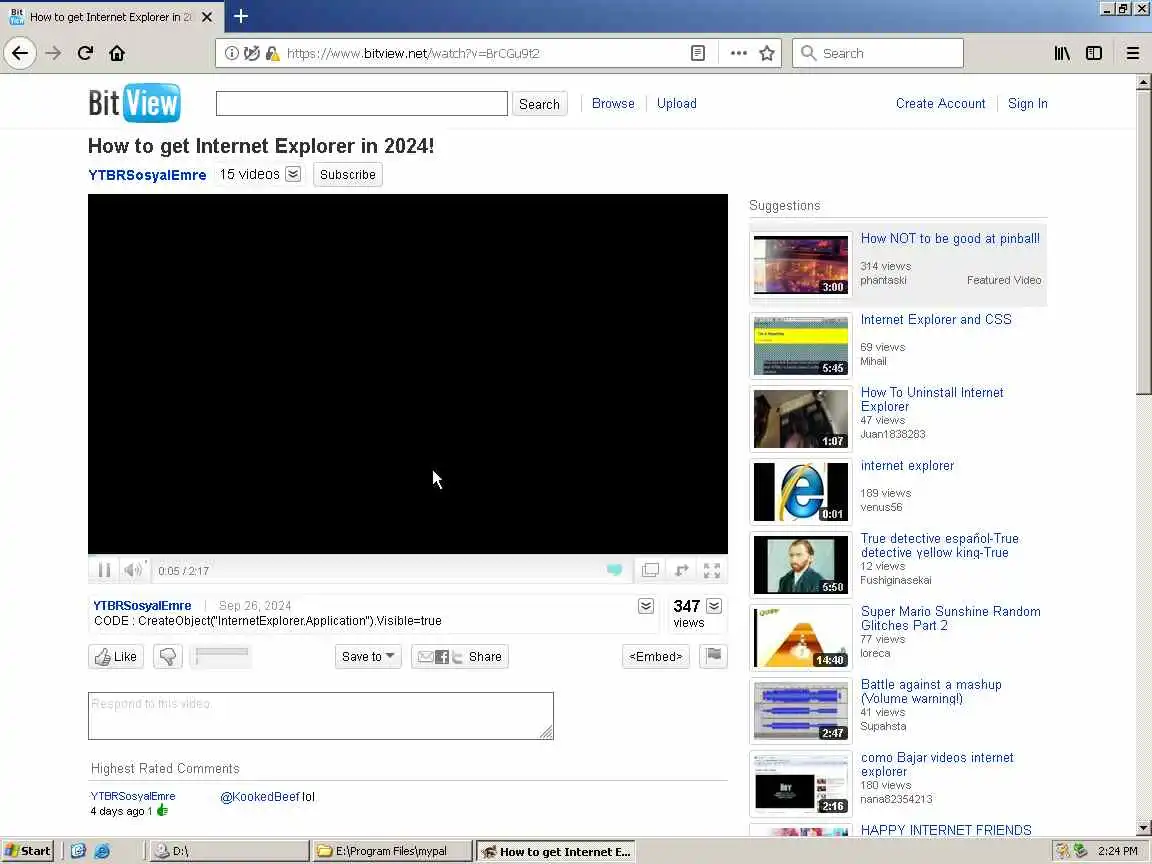This screenshot has height=864, width=1152.
Task: Open @KookedBeef mention link in comment
Action: (260, 797)
